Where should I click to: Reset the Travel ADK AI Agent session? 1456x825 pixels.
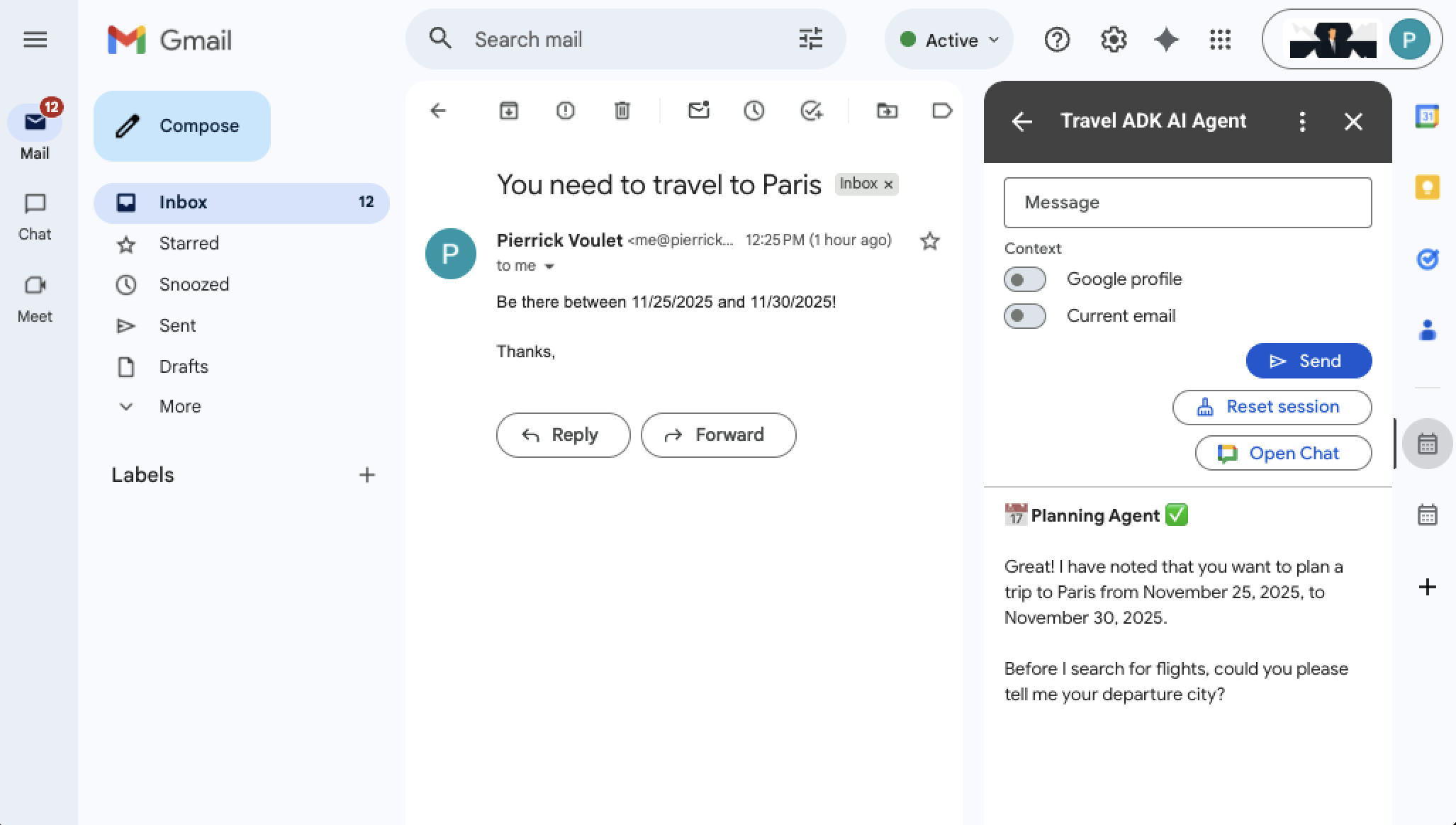pyautogui.click(x=1271, y=407)
